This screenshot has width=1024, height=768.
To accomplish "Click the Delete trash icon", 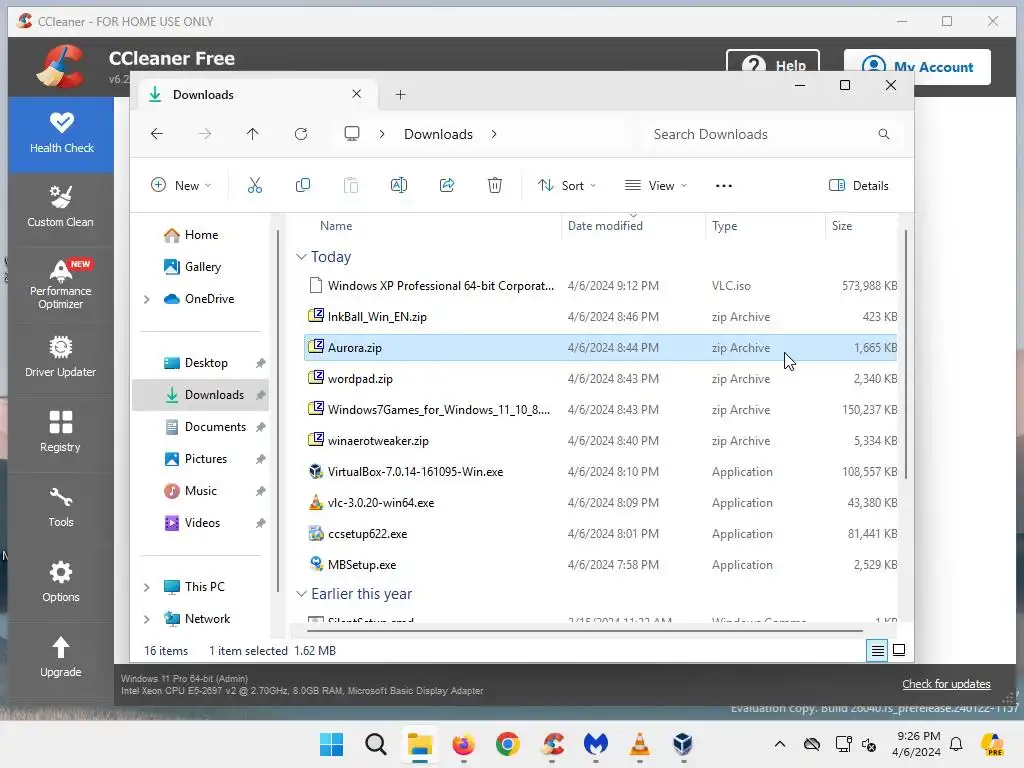I will 495,185.
